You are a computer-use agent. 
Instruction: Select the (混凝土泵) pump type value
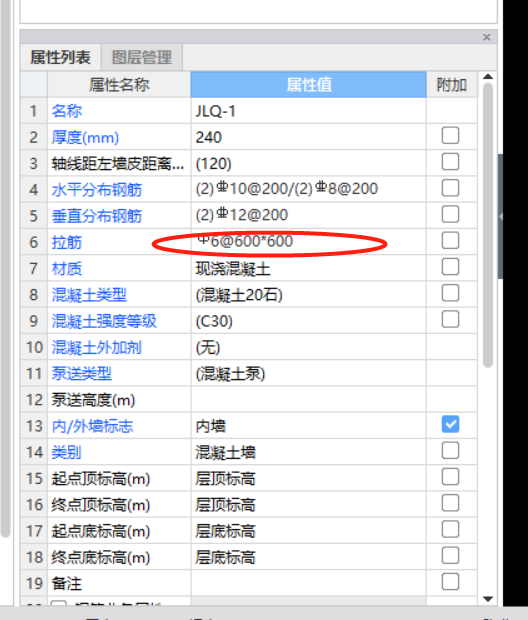click(x=308, y=374)
